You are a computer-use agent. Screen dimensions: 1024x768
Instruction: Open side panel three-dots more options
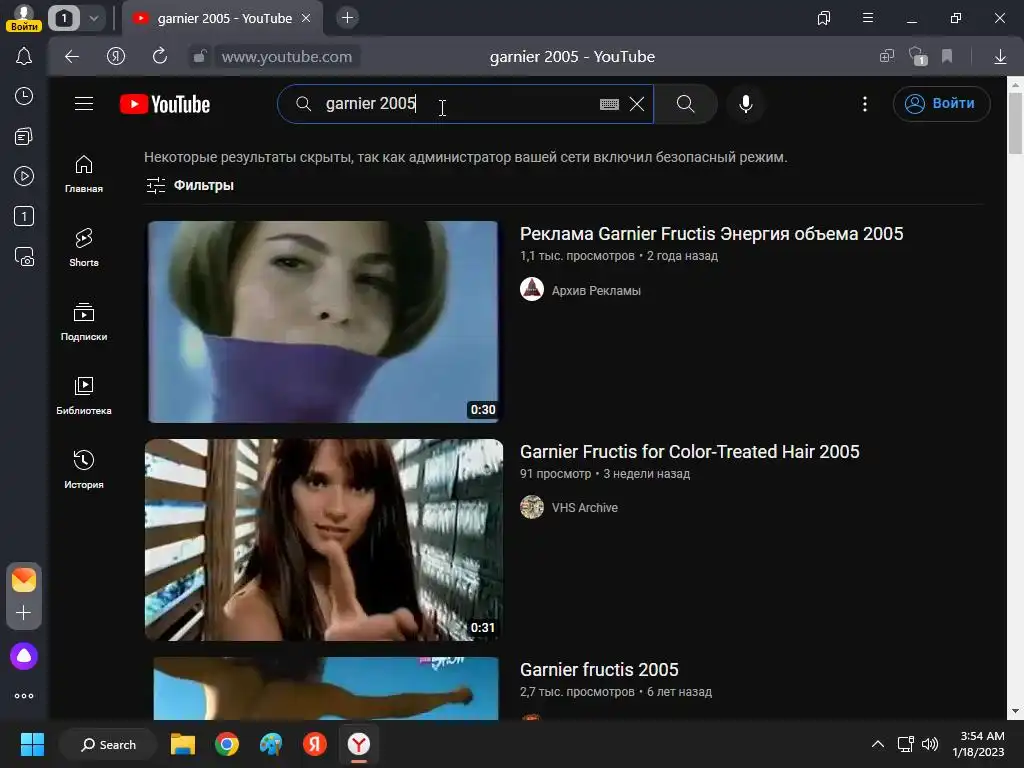coord(24,696)
